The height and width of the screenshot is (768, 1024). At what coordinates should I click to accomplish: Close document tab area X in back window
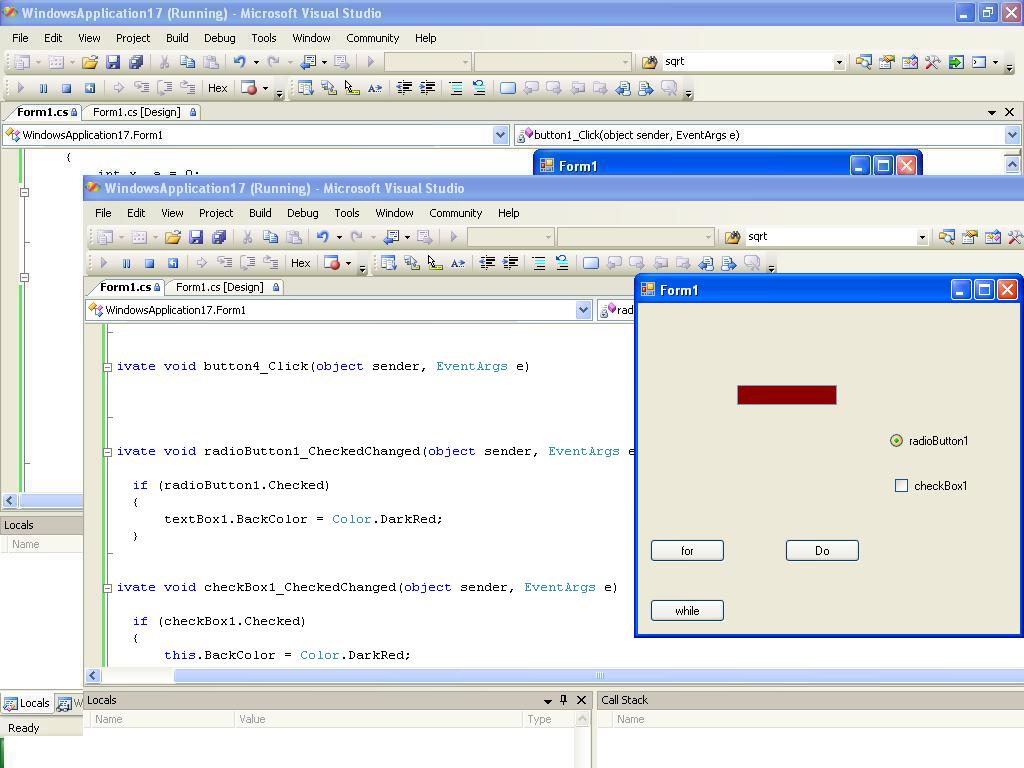(1010, 112)
